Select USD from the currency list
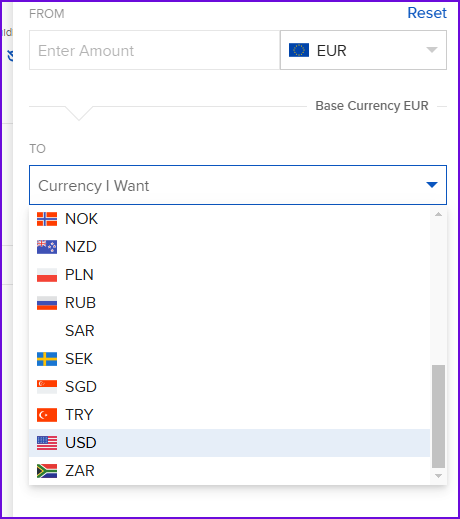 tap(229, 443)
